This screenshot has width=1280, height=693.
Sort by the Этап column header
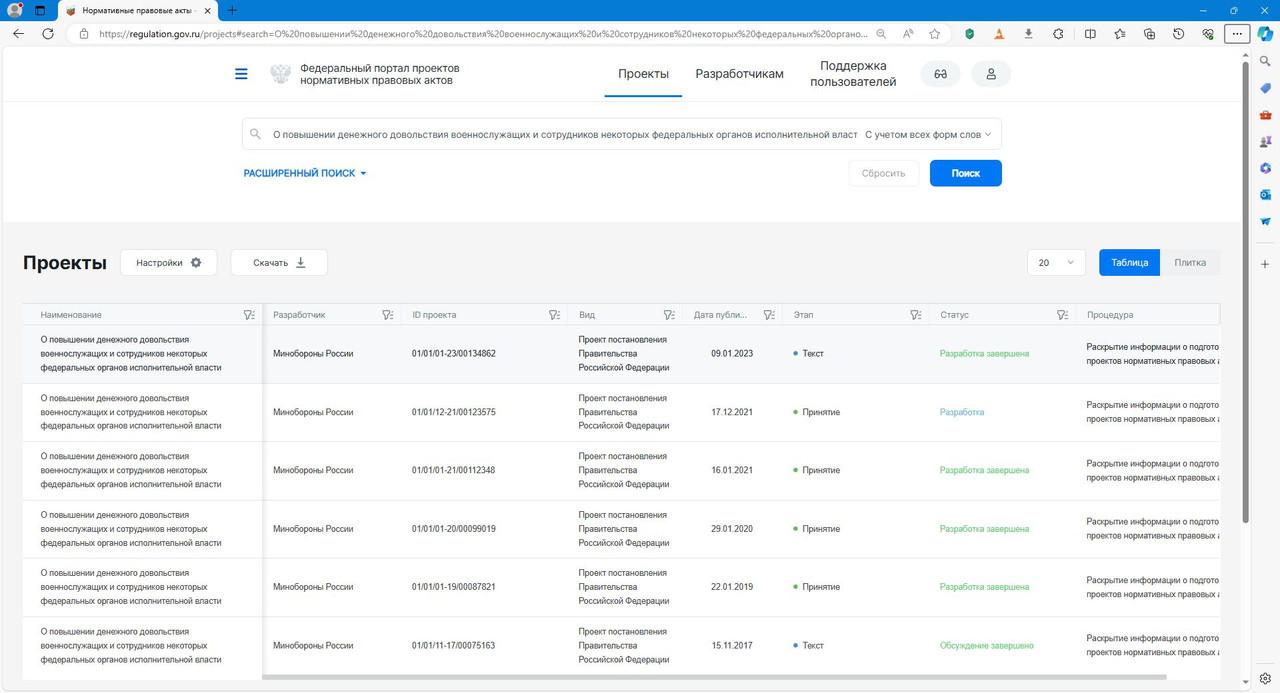804,315
